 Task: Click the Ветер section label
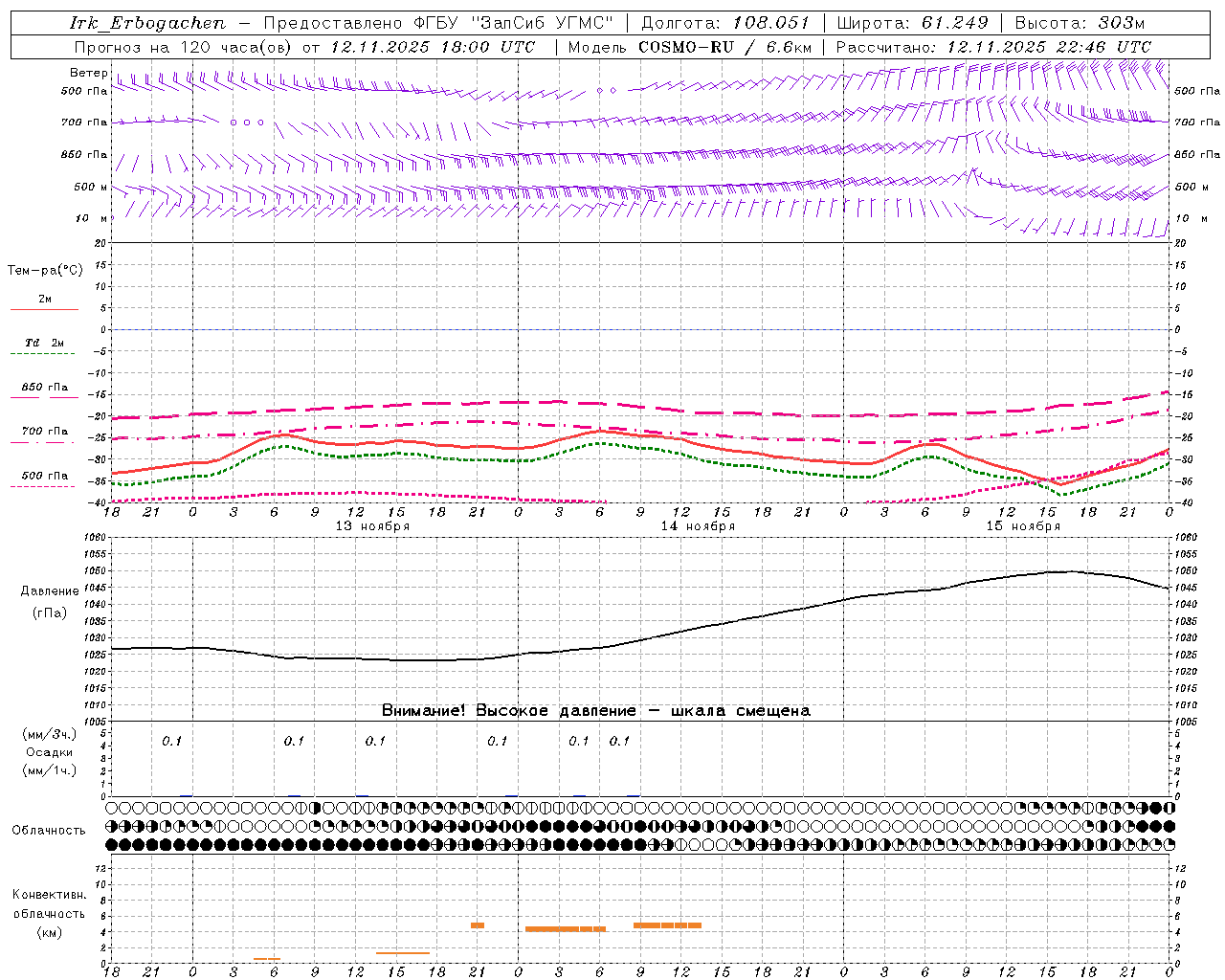(x=88, y=73)
